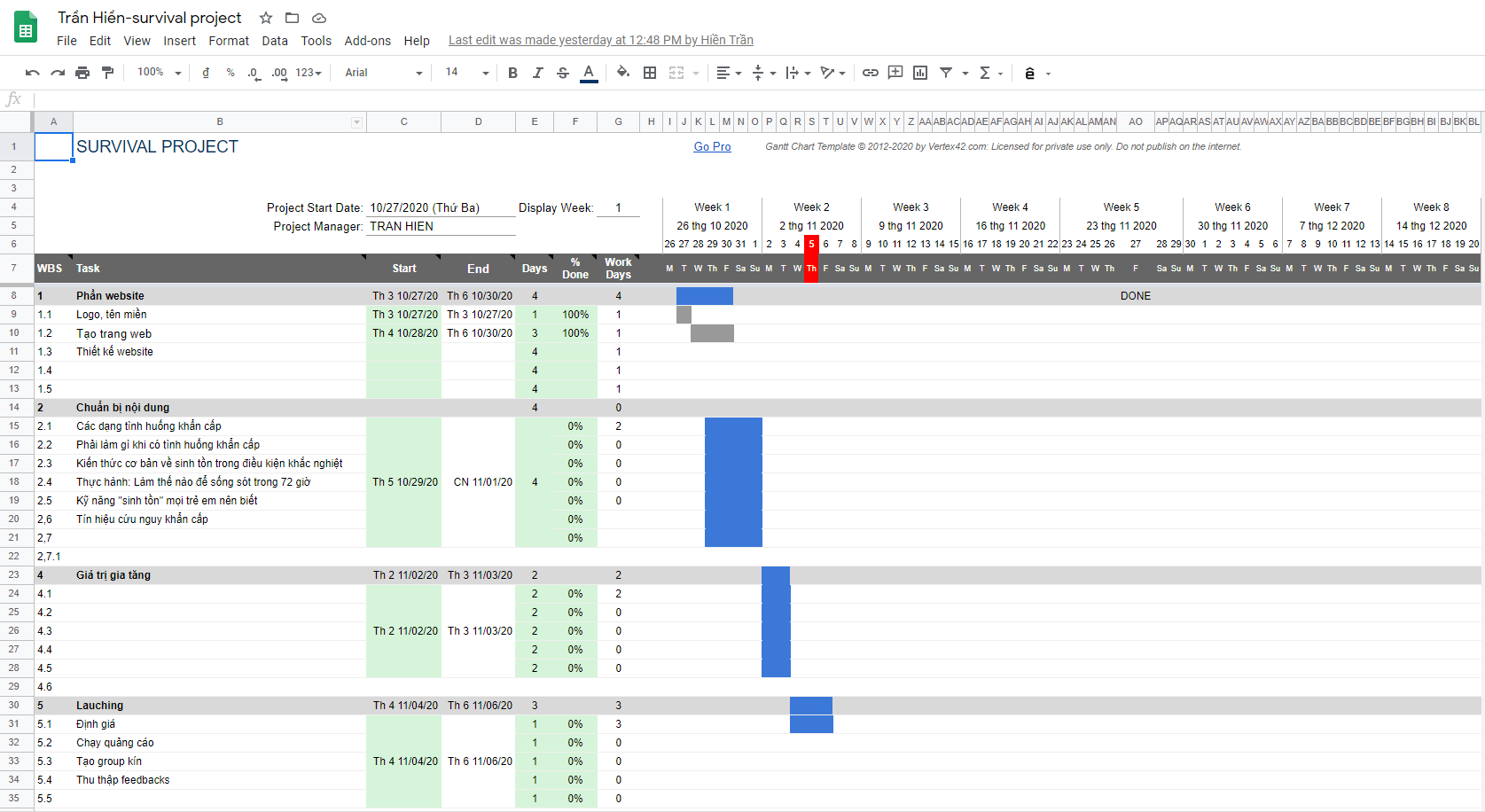The height and width of the screenshot is (812, 1485).
Task: Open the Add-ons menu
Action: [x=367, y=41]
